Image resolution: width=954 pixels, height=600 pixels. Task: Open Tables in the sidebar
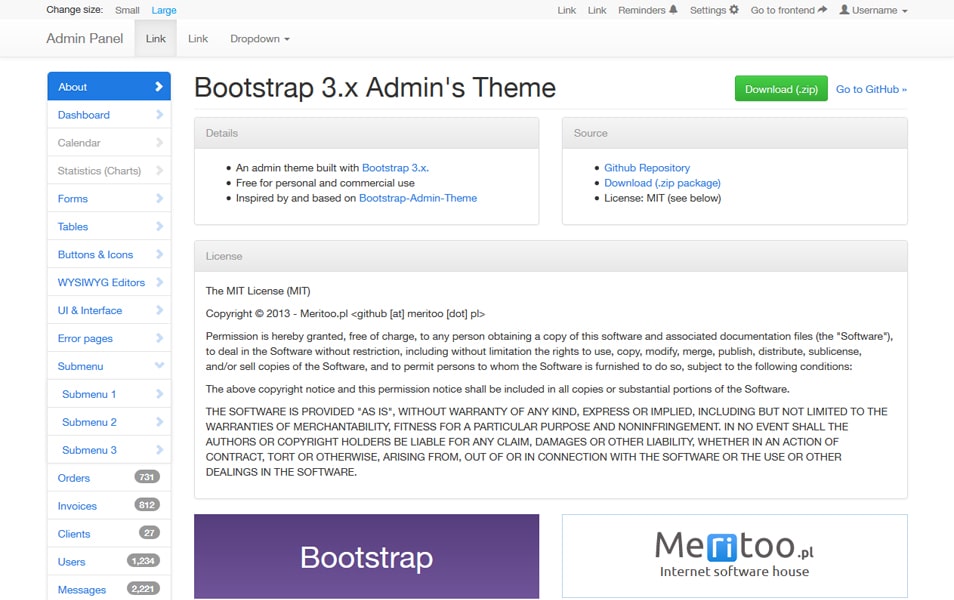pyautogui.click(x=109, y=226)
